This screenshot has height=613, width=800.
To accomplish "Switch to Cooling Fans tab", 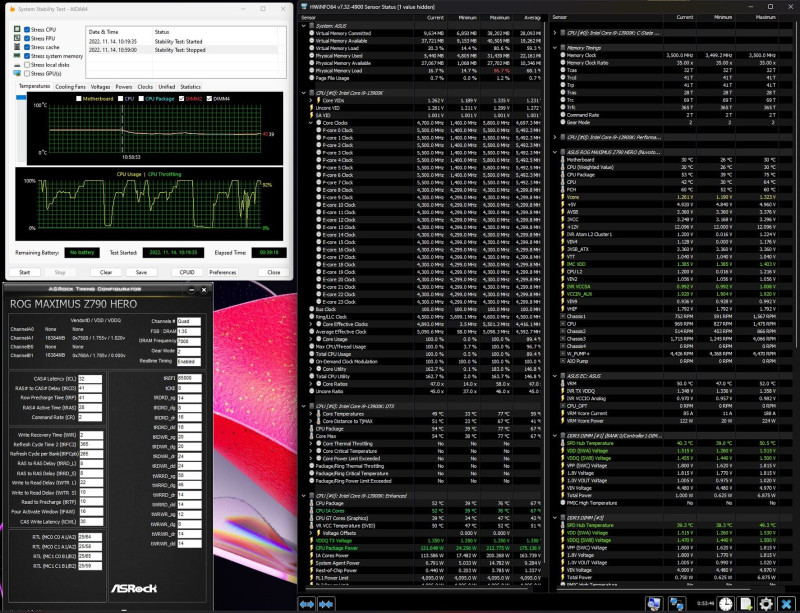I will (x=70, y=87).
